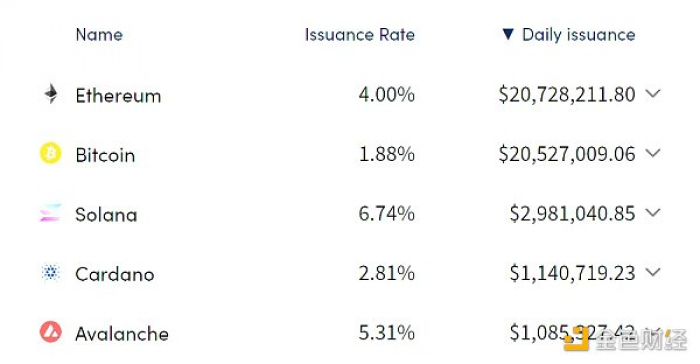Click the Cardano dotted logo icon
The width and height of the screenshot is (700, 364).
[50, 272]
